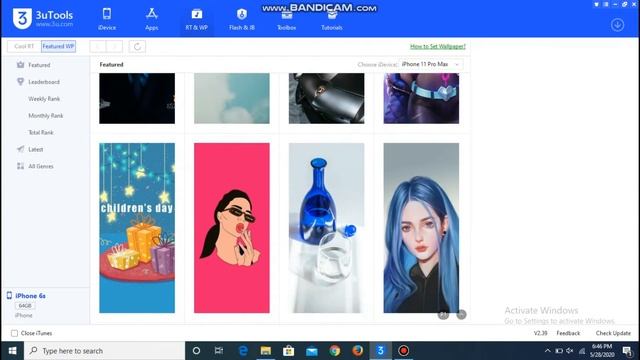This screenshot has height=360, width=640.
Task: Launch Firefox from the taskbar
Action: [x=358, y=351]
